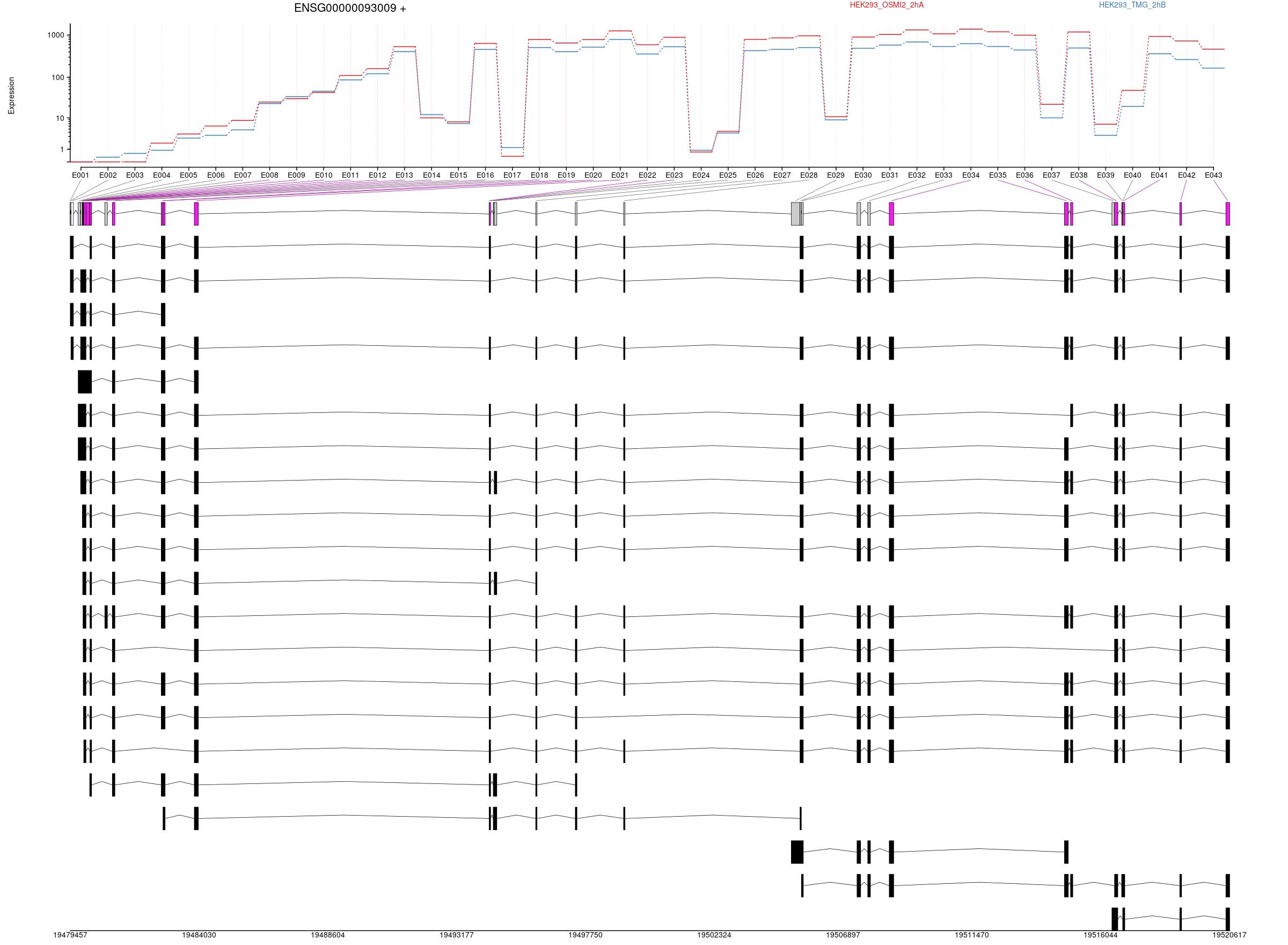
Task: Click exon label E006
Action: coord(216,175)
